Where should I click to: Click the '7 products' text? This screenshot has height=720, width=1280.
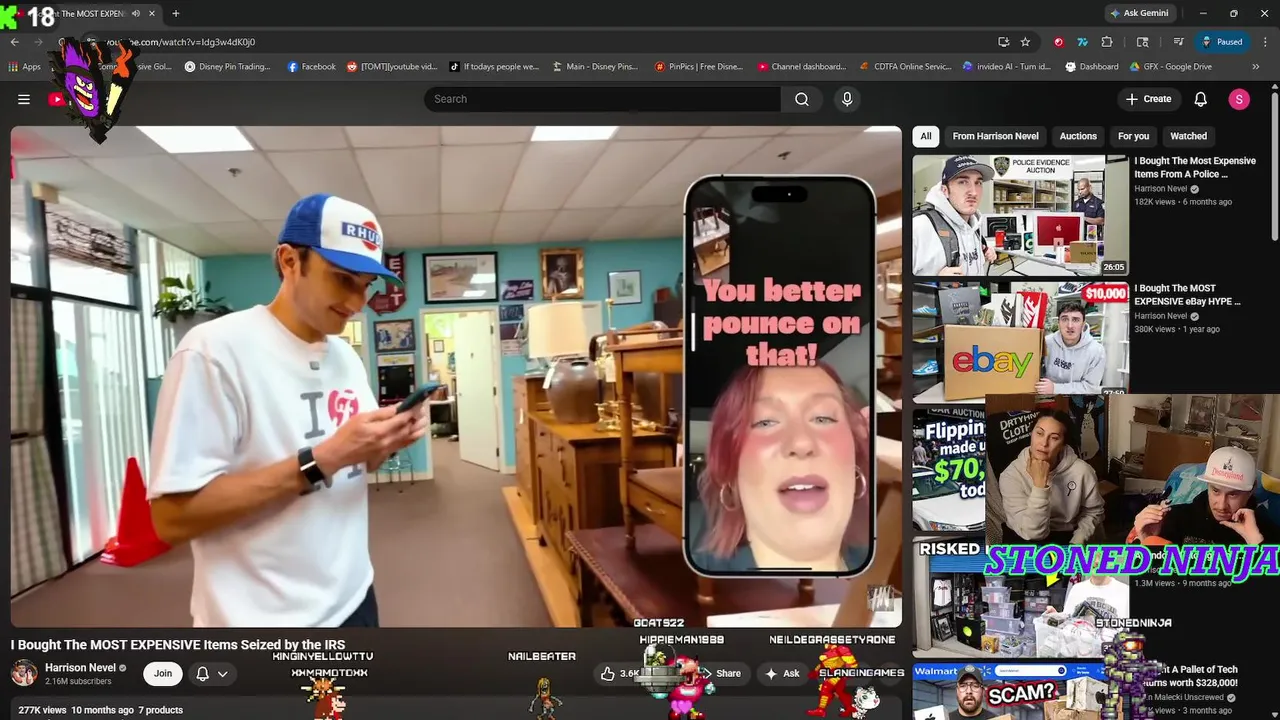(x=160, y=710)
